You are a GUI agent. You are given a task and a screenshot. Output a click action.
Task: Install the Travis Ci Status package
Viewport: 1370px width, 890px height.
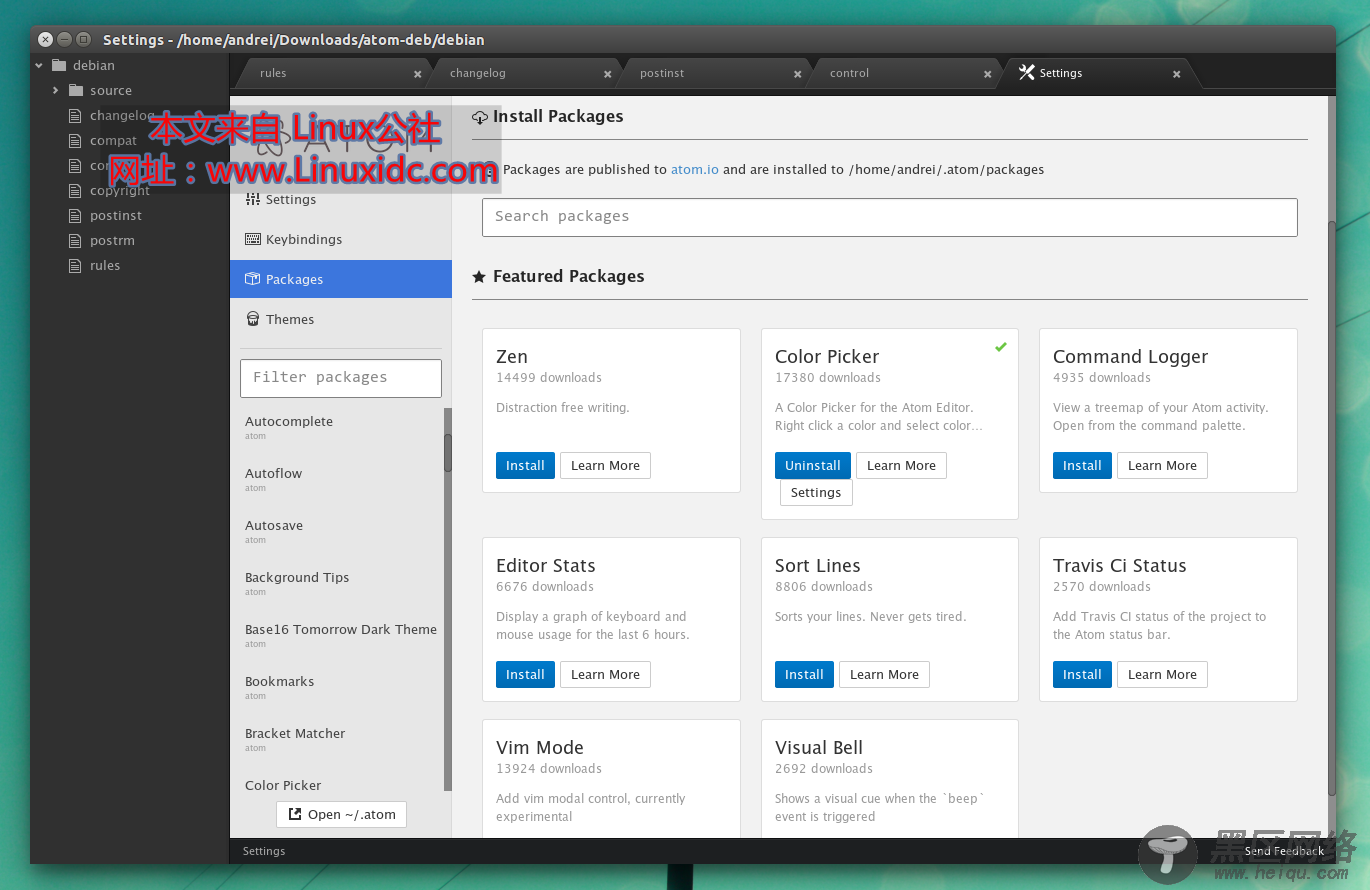1082,675
